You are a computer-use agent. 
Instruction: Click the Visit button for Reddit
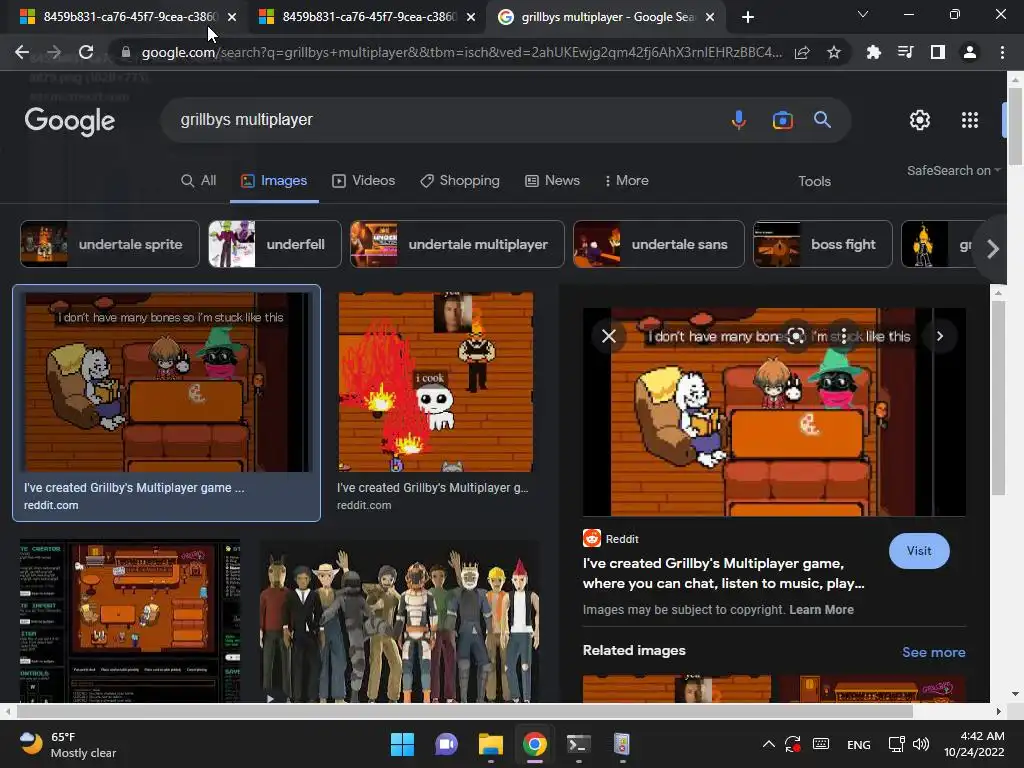[x=919, y=551]
